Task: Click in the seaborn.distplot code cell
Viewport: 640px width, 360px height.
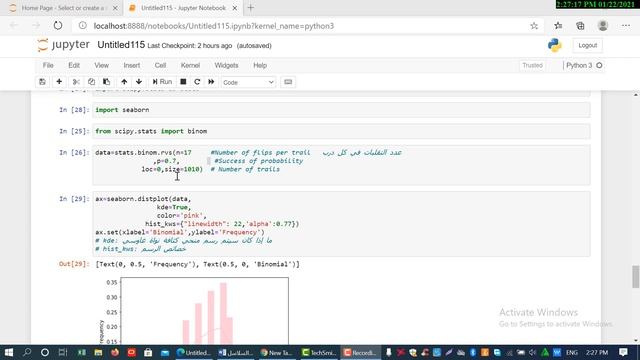Action: pos(341,224)
